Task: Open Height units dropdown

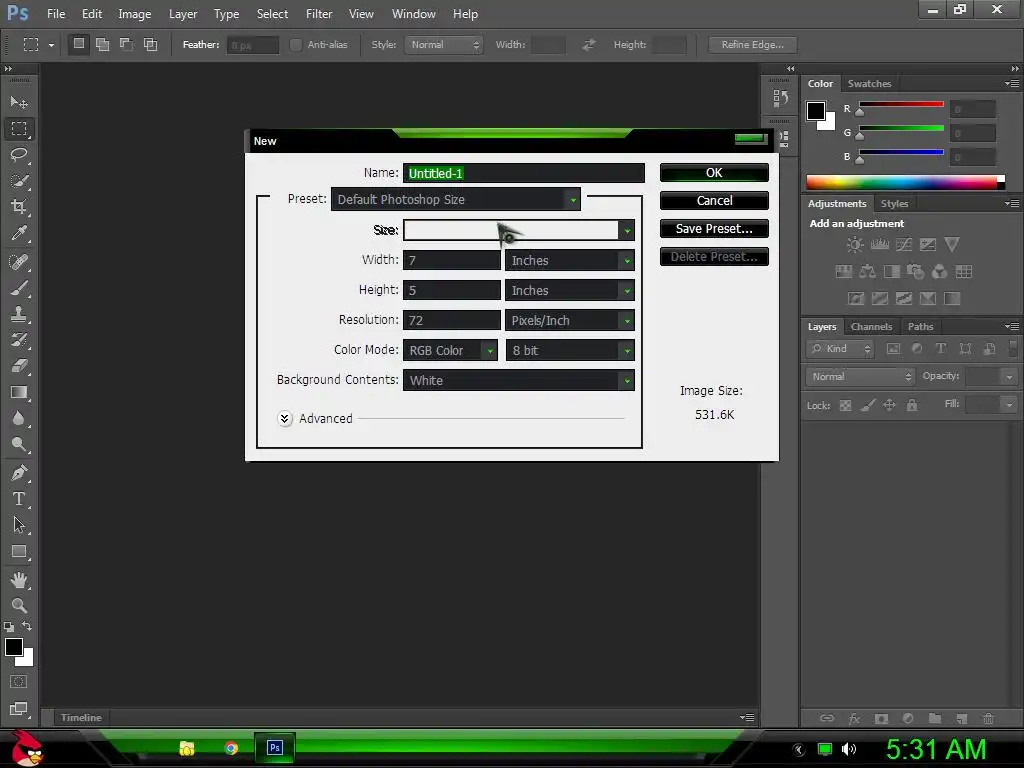Action: tap(569, 291)
